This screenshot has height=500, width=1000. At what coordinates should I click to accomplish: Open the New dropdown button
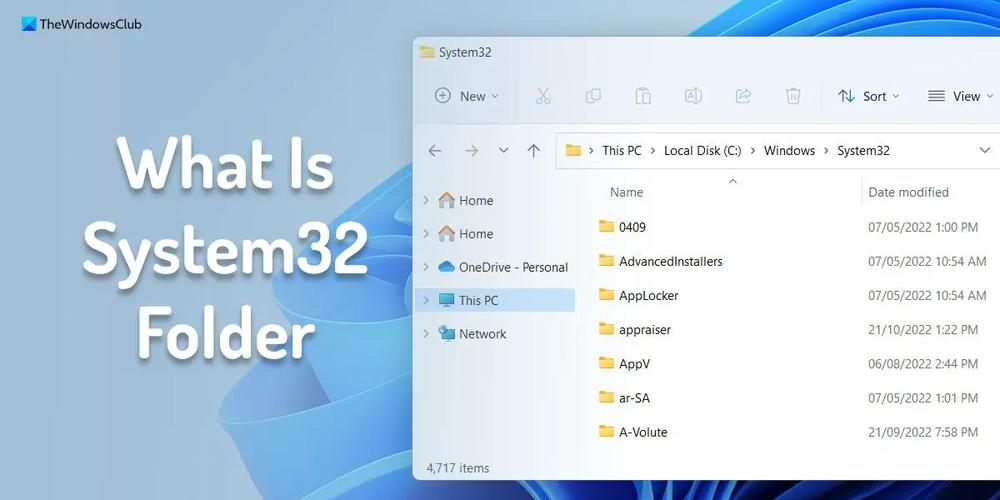click(466, 96)
